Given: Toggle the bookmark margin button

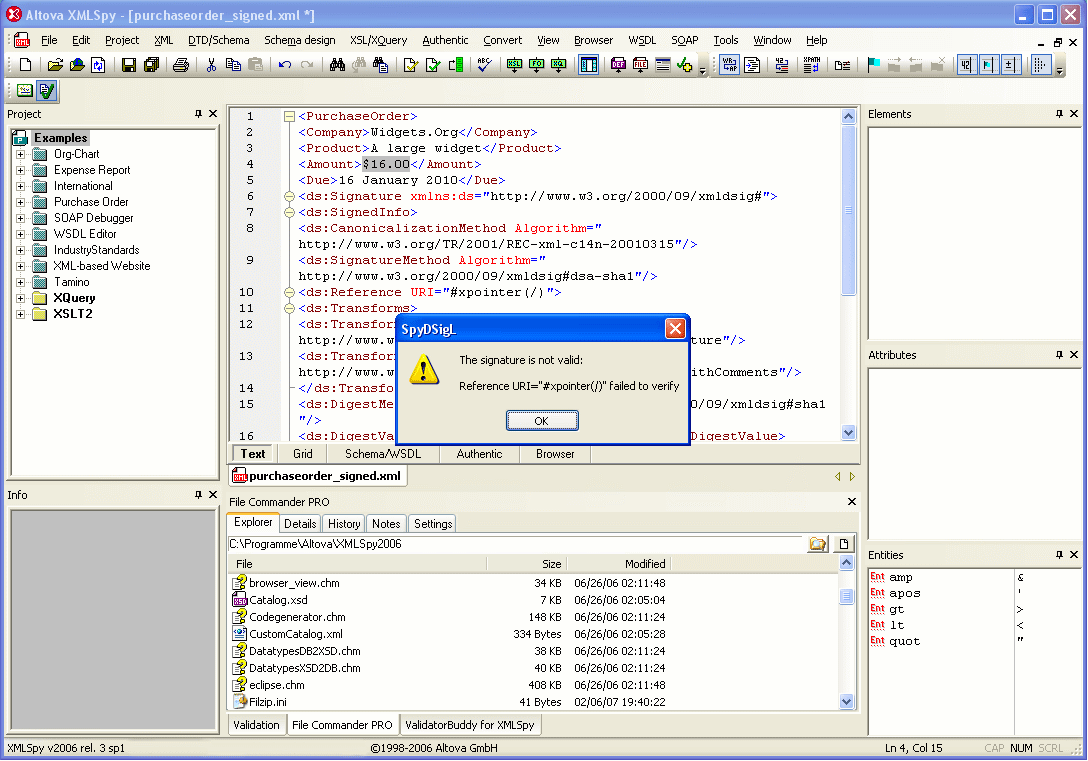Looking at the screenshot, I should click(987, 65).
